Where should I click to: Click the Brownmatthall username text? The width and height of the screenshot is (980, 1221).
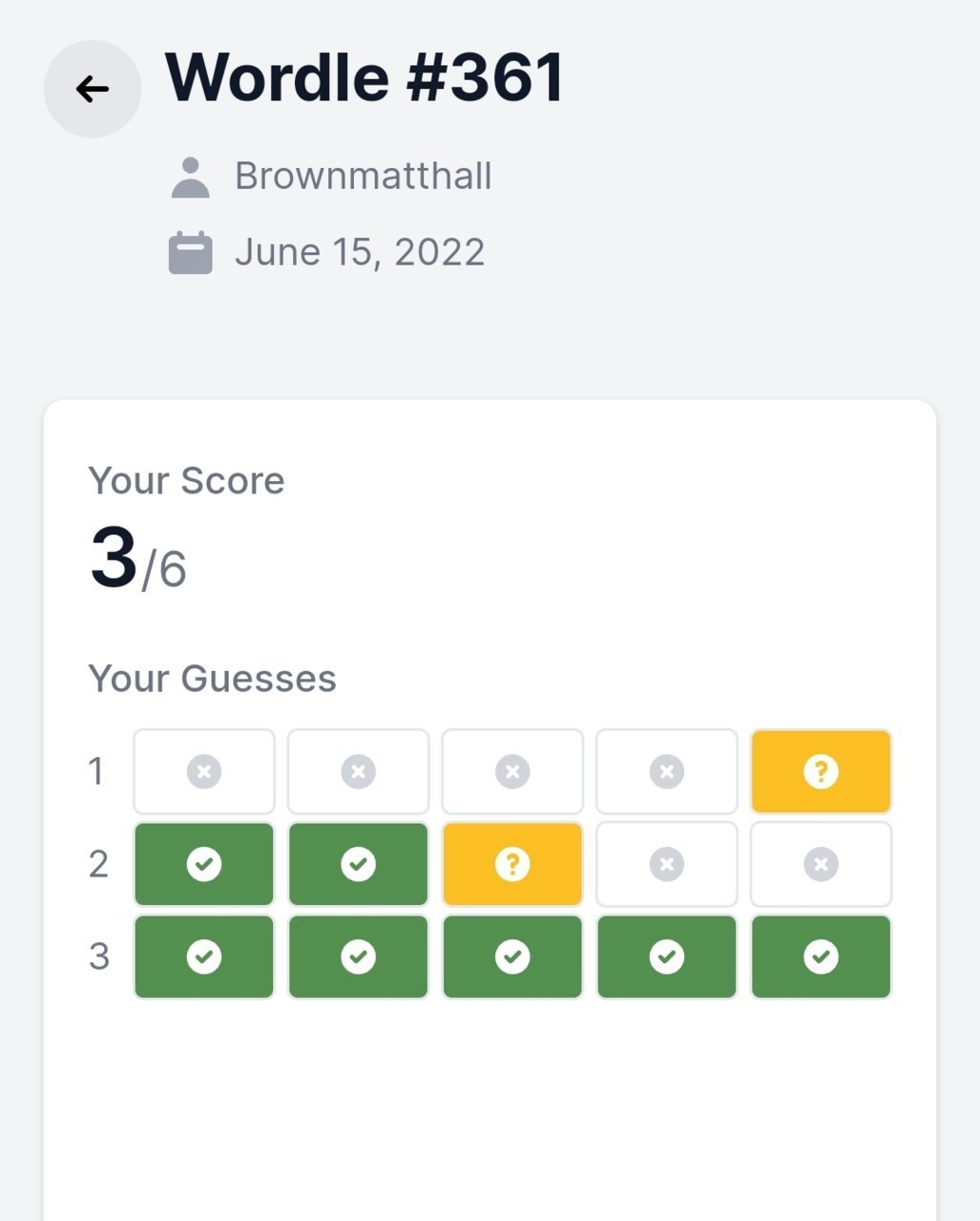pyautogui.click(x=364, y=176)
